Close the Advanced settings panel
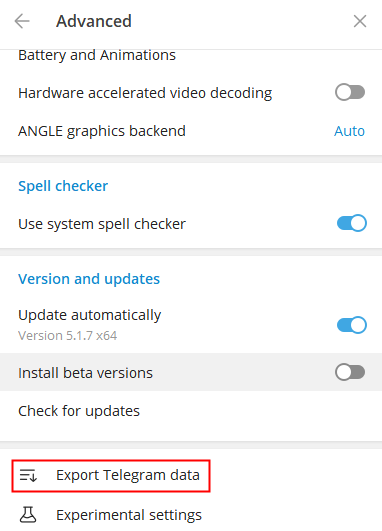 pos(360,21)
